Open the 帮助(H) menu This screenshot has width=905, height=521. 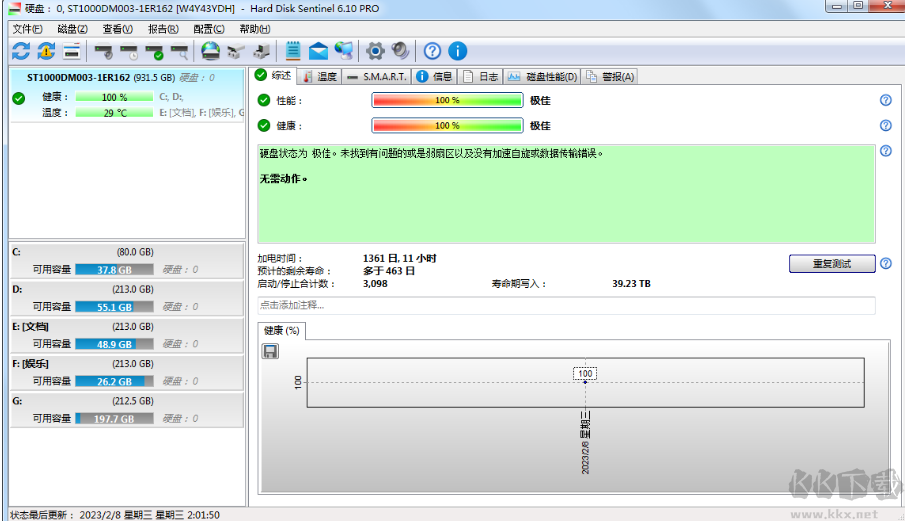(255, 29)
